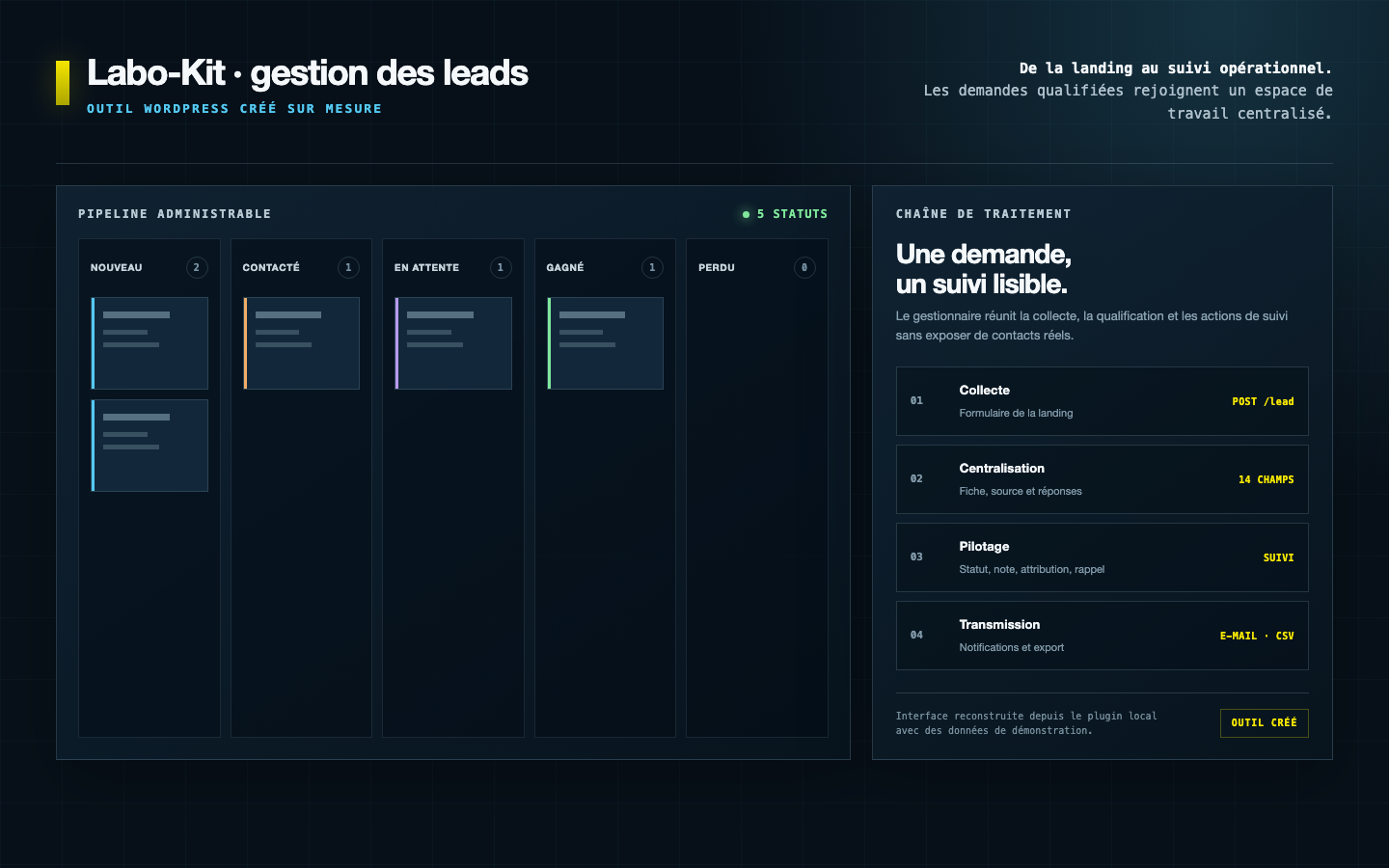Click the E-MAIL · CSV tag
Screen dimensions: 1389x868
[1257, 636]
